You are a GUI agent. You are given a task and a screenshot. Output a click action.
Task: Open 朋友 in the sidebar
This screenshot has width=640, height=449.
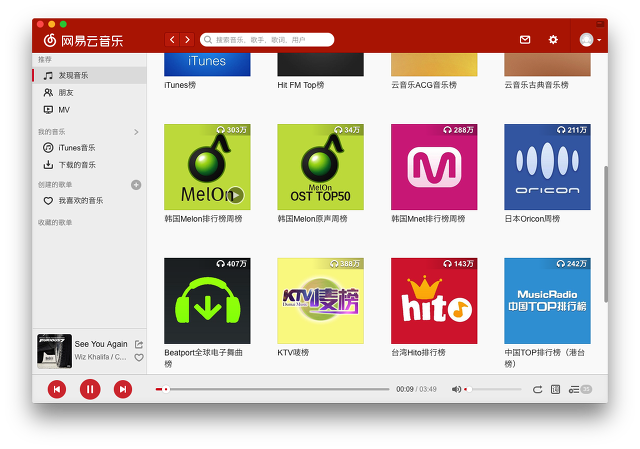[89, 93]
